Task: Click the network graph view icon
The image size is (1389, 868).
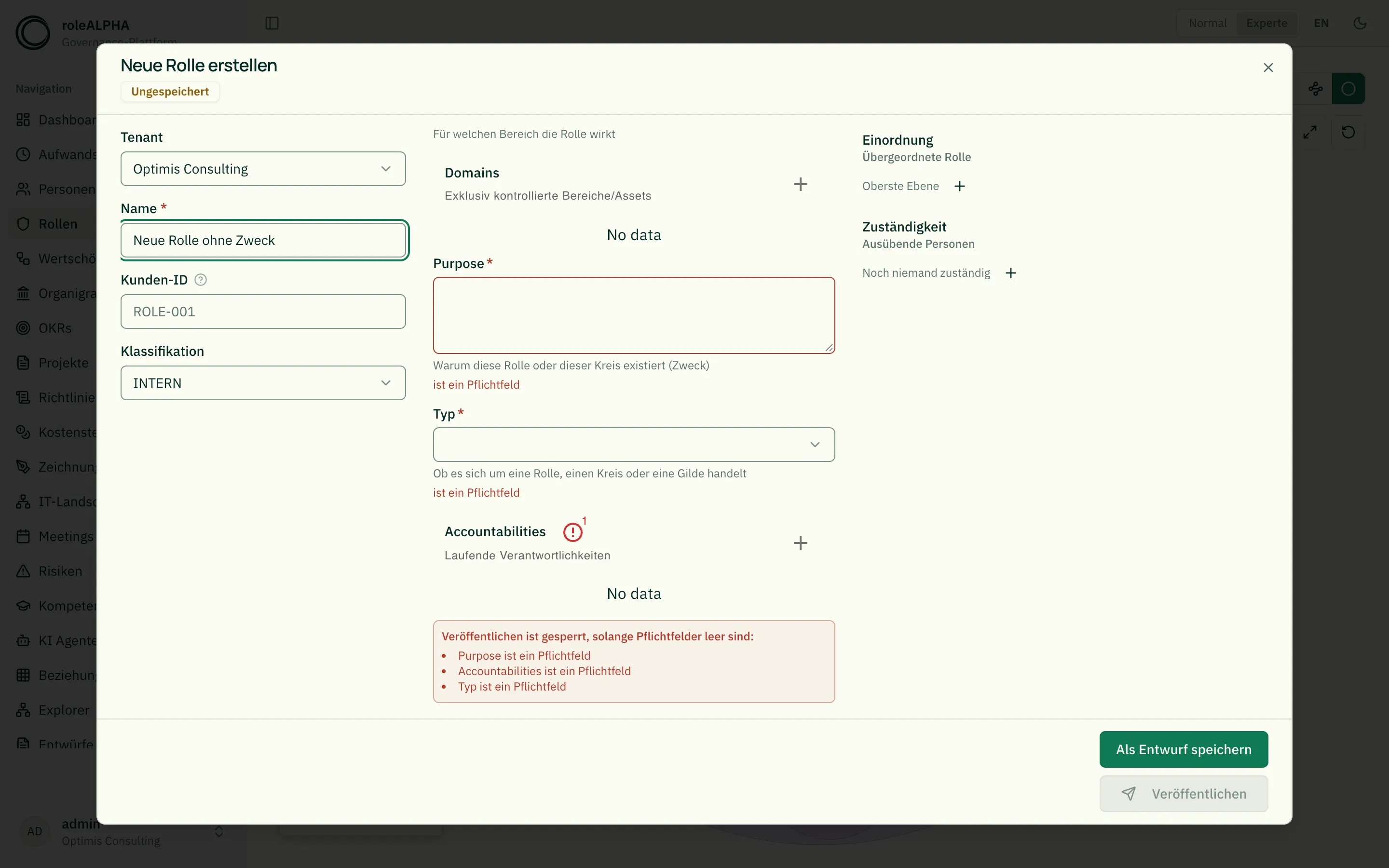Action: (x=1316, y=89)
